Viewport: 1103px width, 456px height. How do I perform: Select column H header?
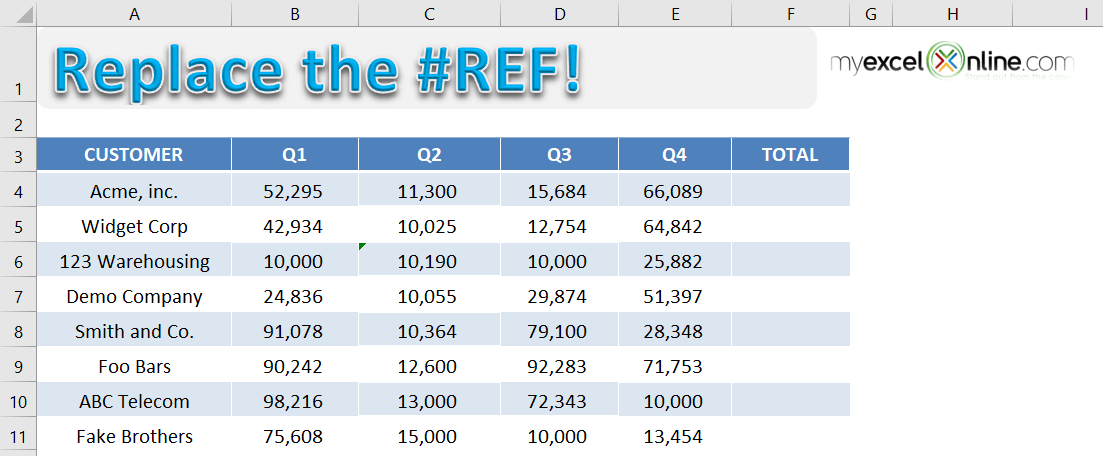tap(952, 13)
